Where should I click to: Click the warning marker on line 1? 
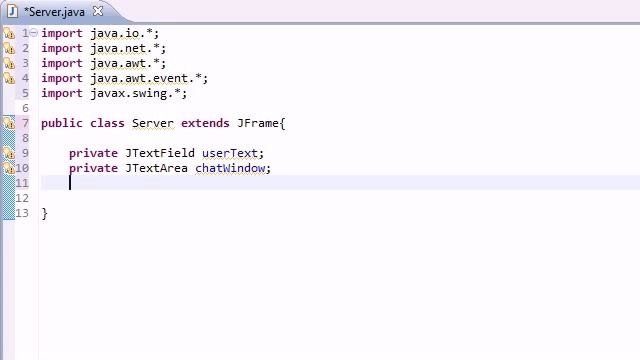(9, 33)
